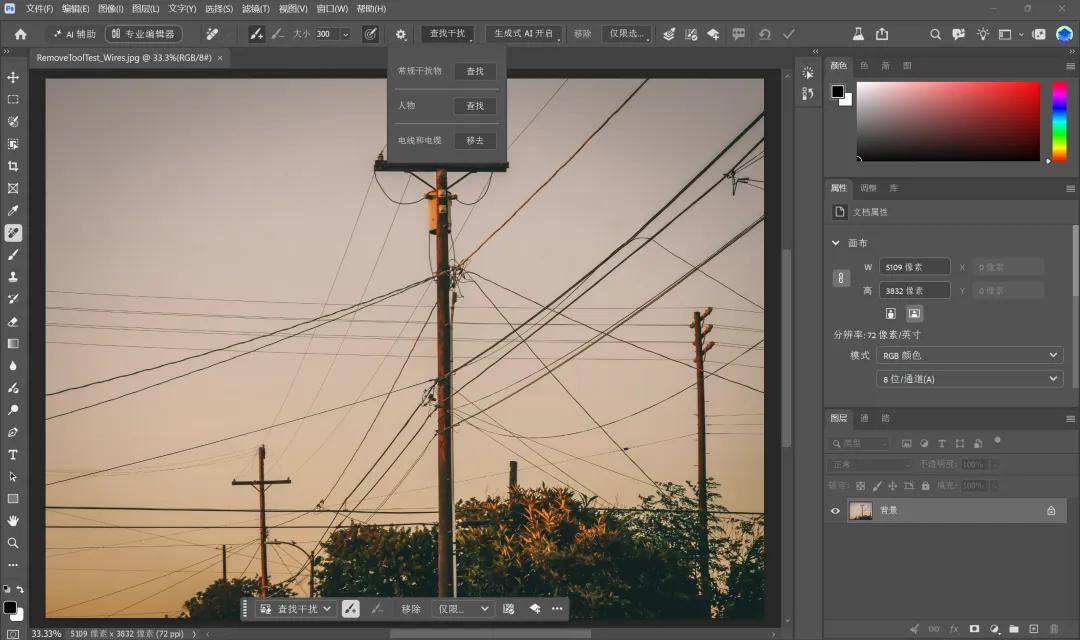Pick the Eyedropper tool

(x=13, y=210)
